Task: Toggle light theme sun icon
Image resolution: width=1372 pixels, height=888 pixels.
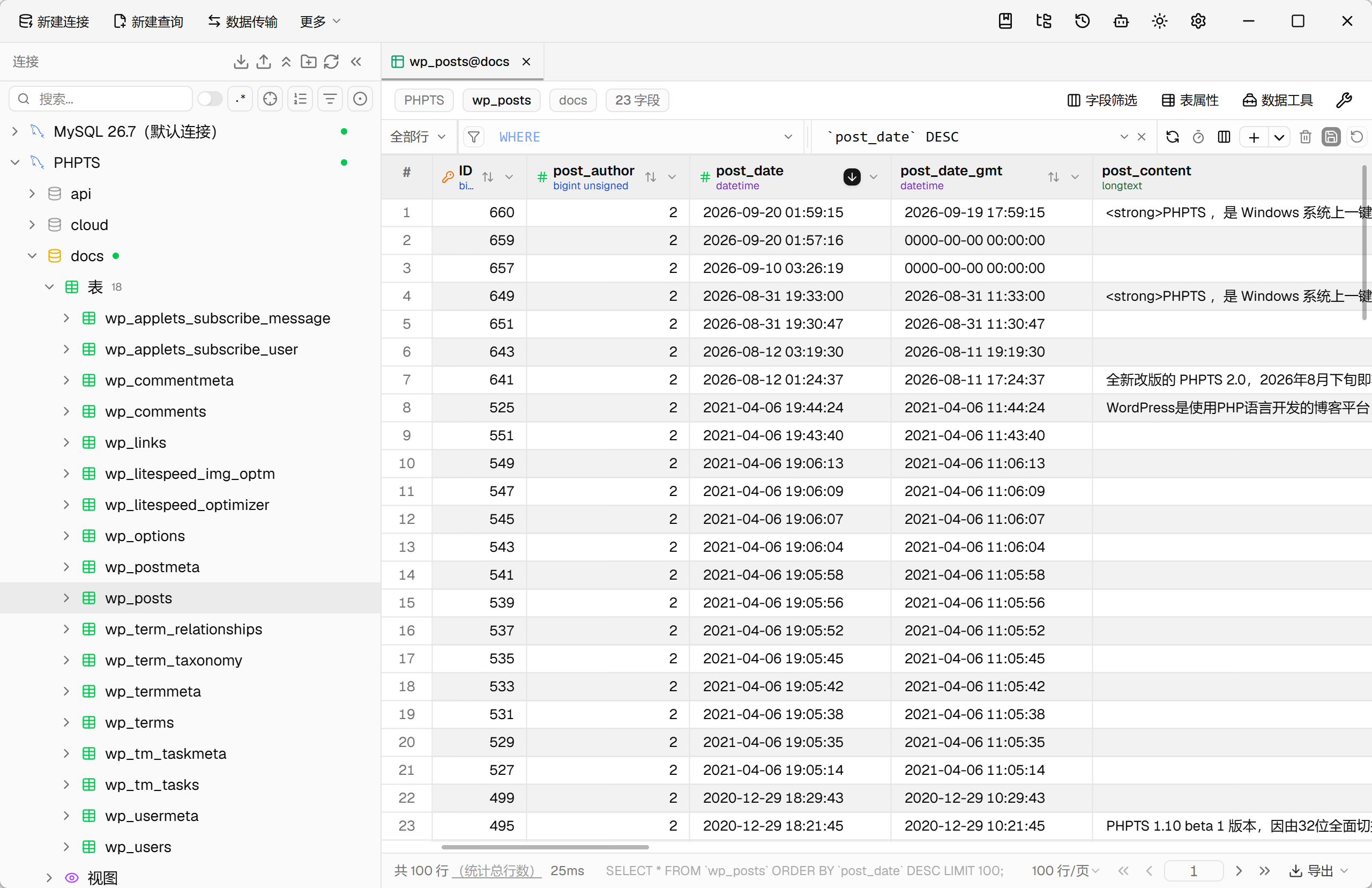Action: [x=1159, y=21]
